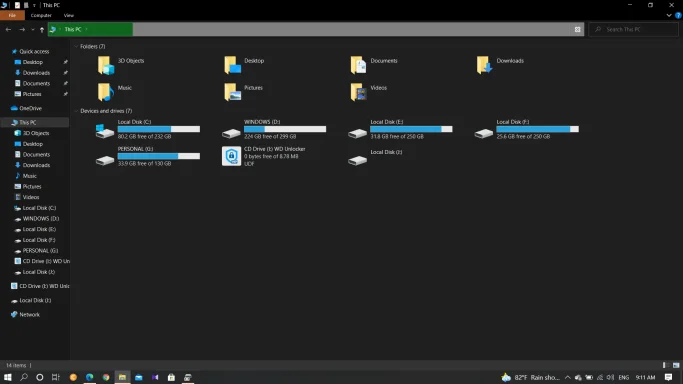This screenshot has height=384, width=683.
Task: Click "31.8 GB free of 250 GB" text
Action: point(397,137)
